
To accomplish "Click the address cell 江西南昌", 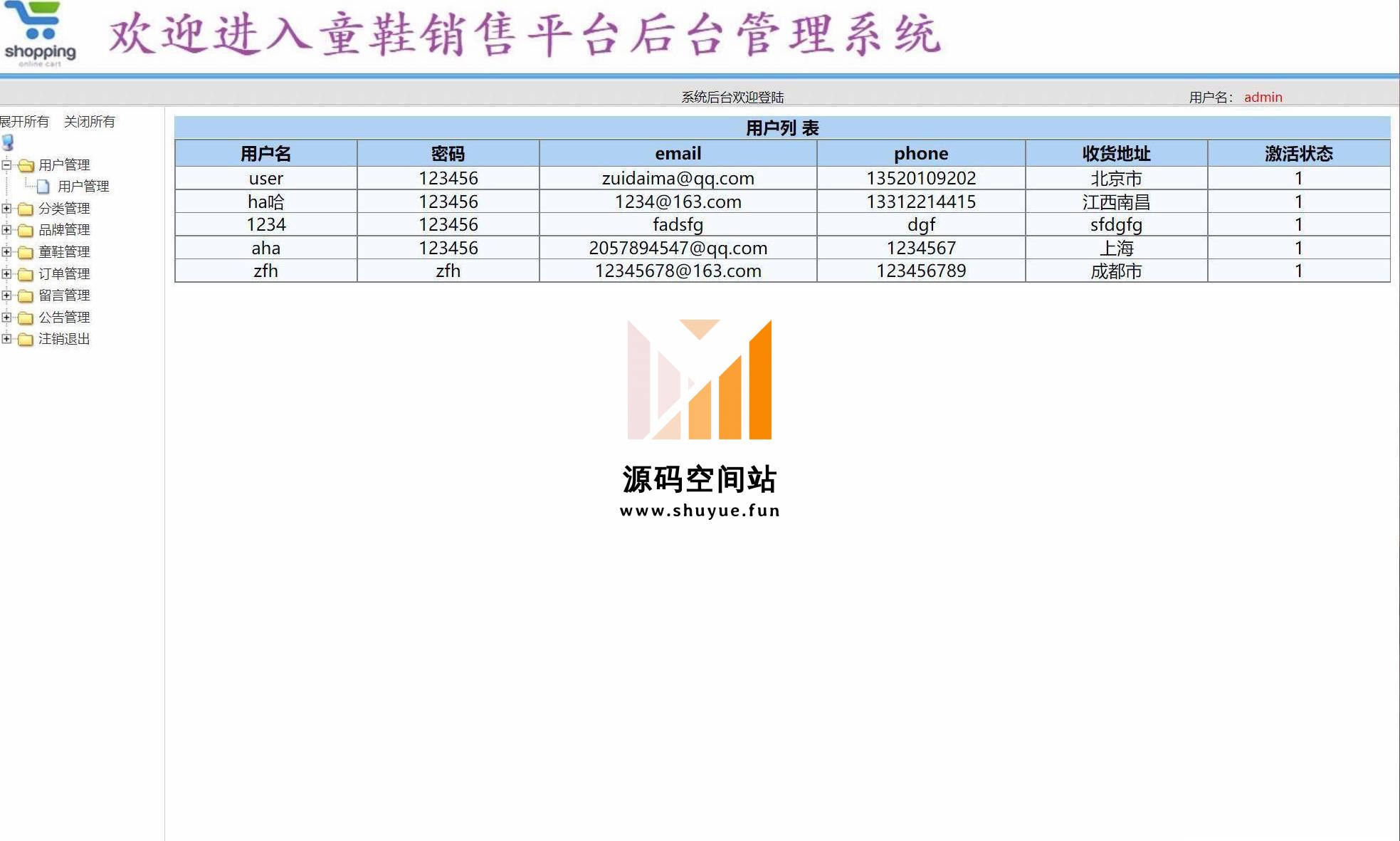I will tap(1116, 202).
